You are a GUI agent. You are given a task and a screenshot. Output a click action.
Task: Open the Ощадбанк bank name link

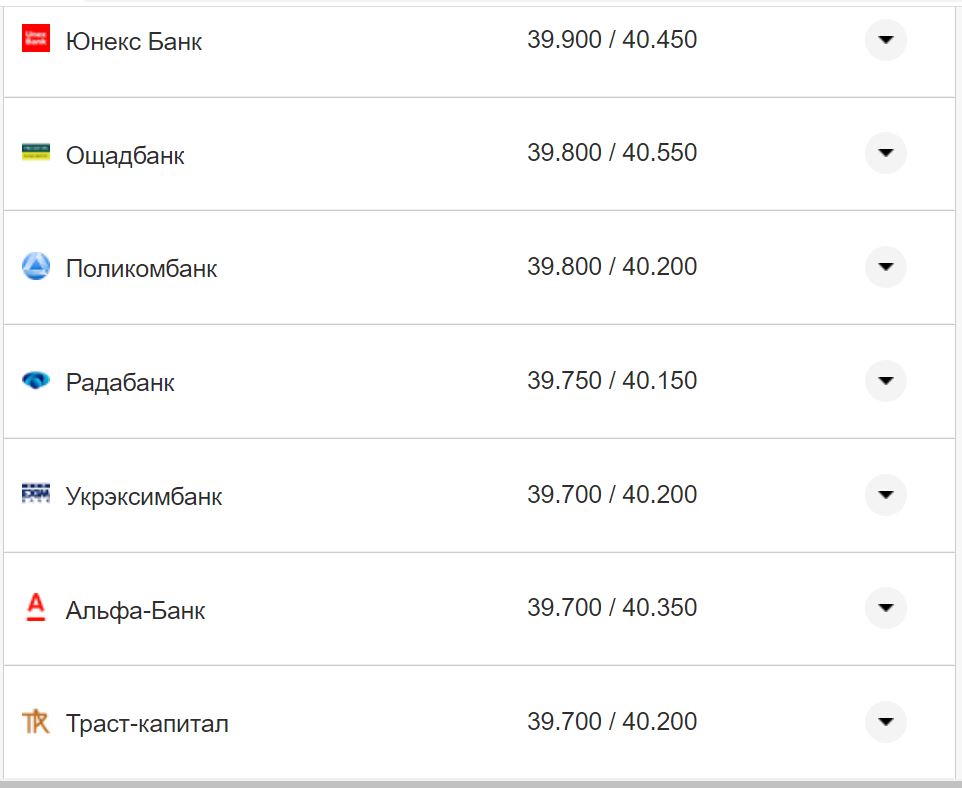[x=125, y=156]
